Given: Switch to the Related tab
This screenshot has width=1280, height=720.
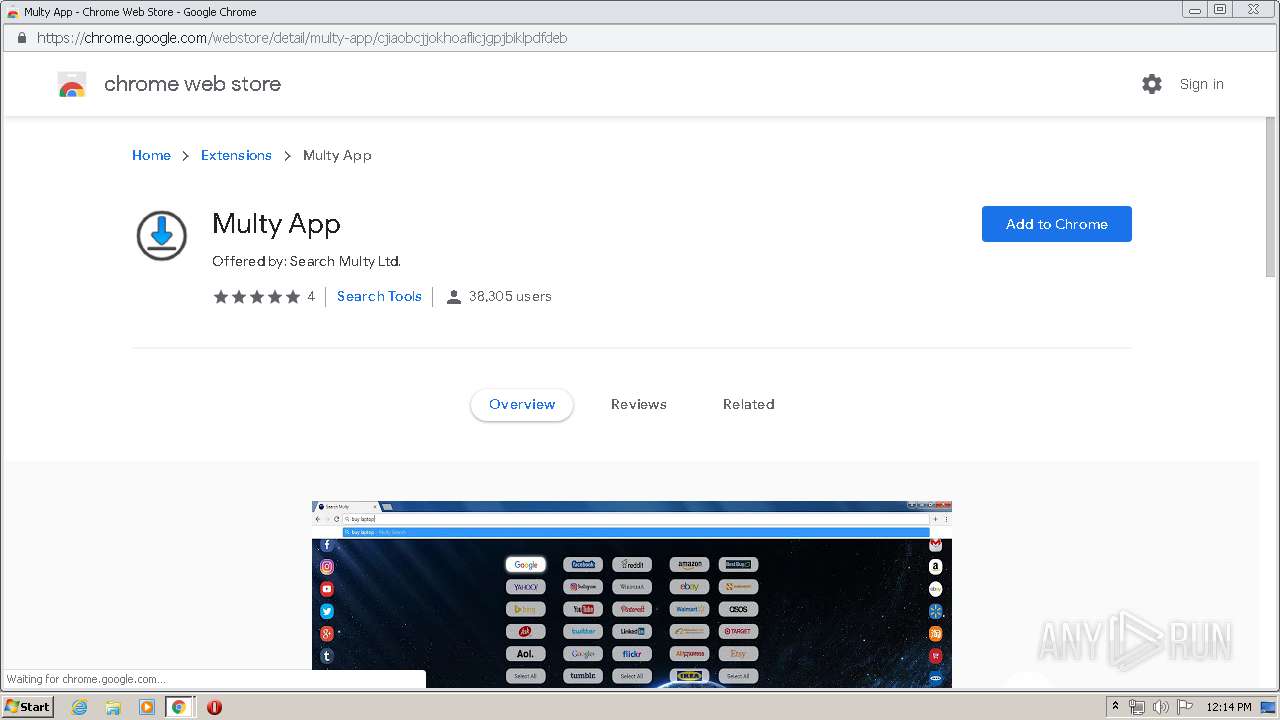Looking at the screenshot, I should [749, 404].
